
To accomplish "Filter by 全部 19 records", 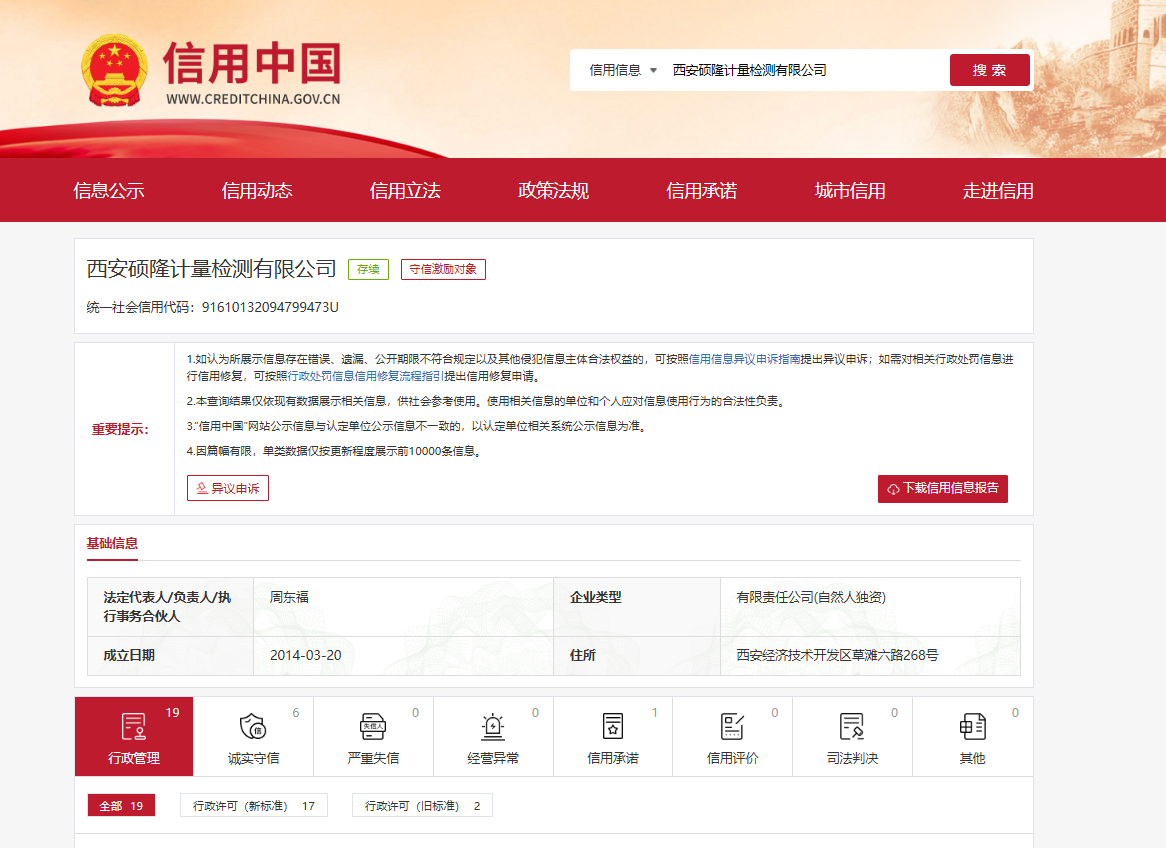I will click(x=121, y=806).
